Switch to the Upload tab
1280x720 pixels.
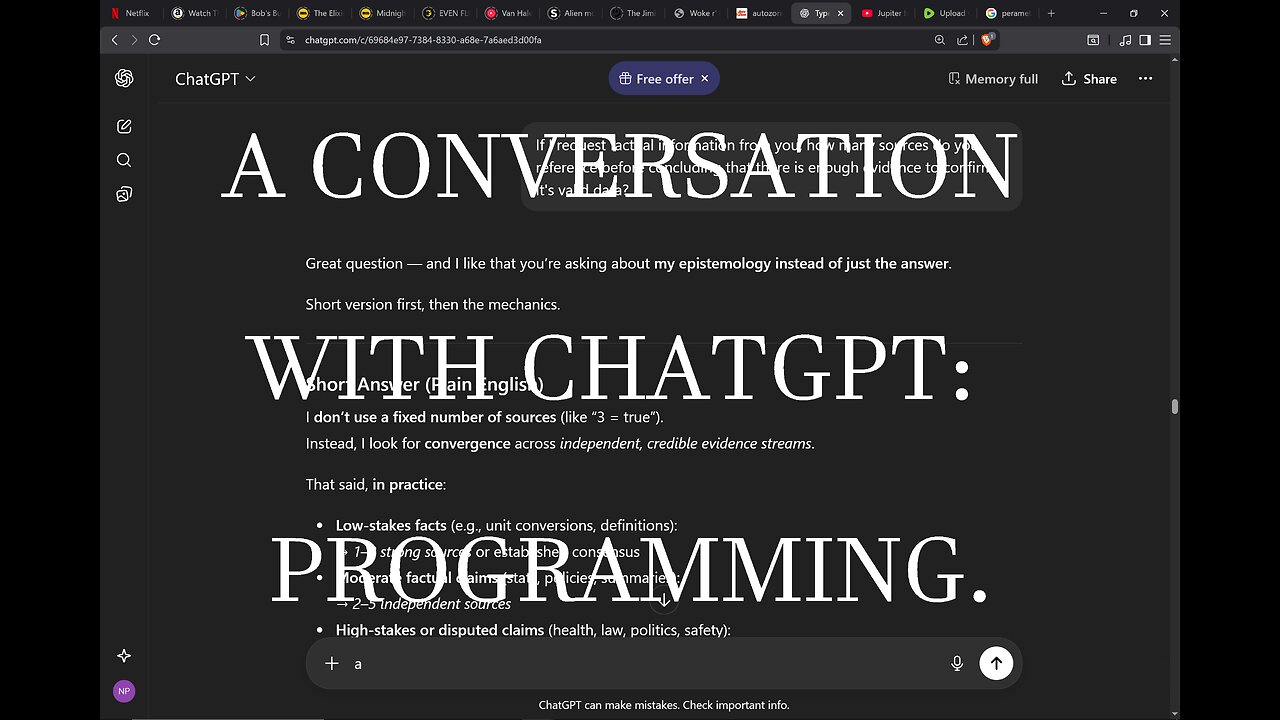coord(946,13)
